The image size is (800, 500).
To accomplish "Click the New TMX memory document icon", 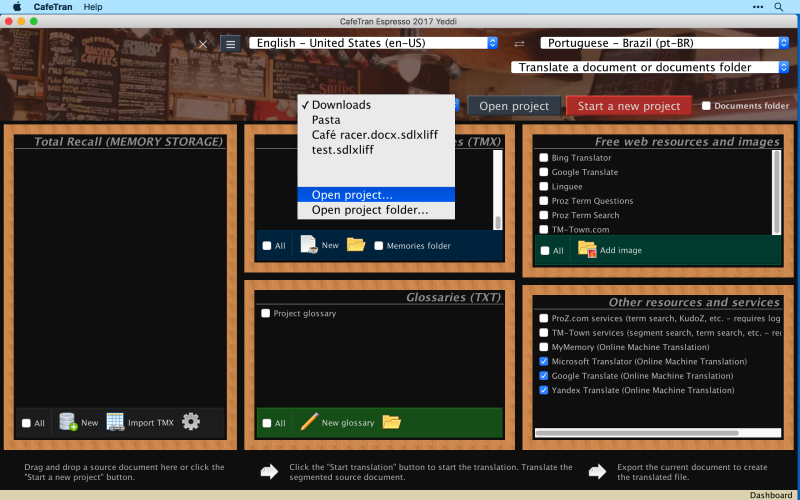I will pos(309,245).
